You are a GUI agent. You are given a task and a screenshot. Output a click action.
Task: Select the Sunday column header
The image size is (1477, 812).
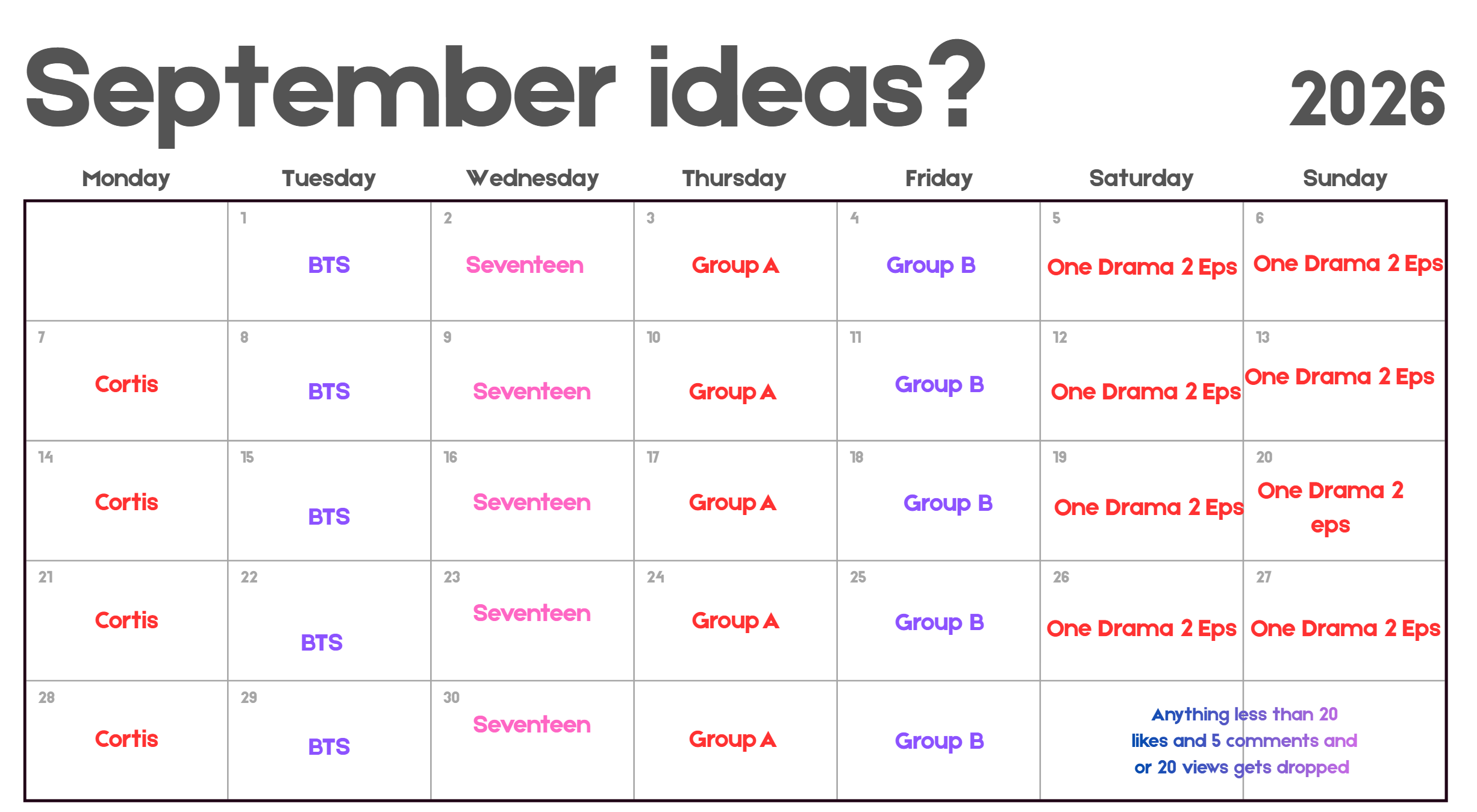point(1345,178)
